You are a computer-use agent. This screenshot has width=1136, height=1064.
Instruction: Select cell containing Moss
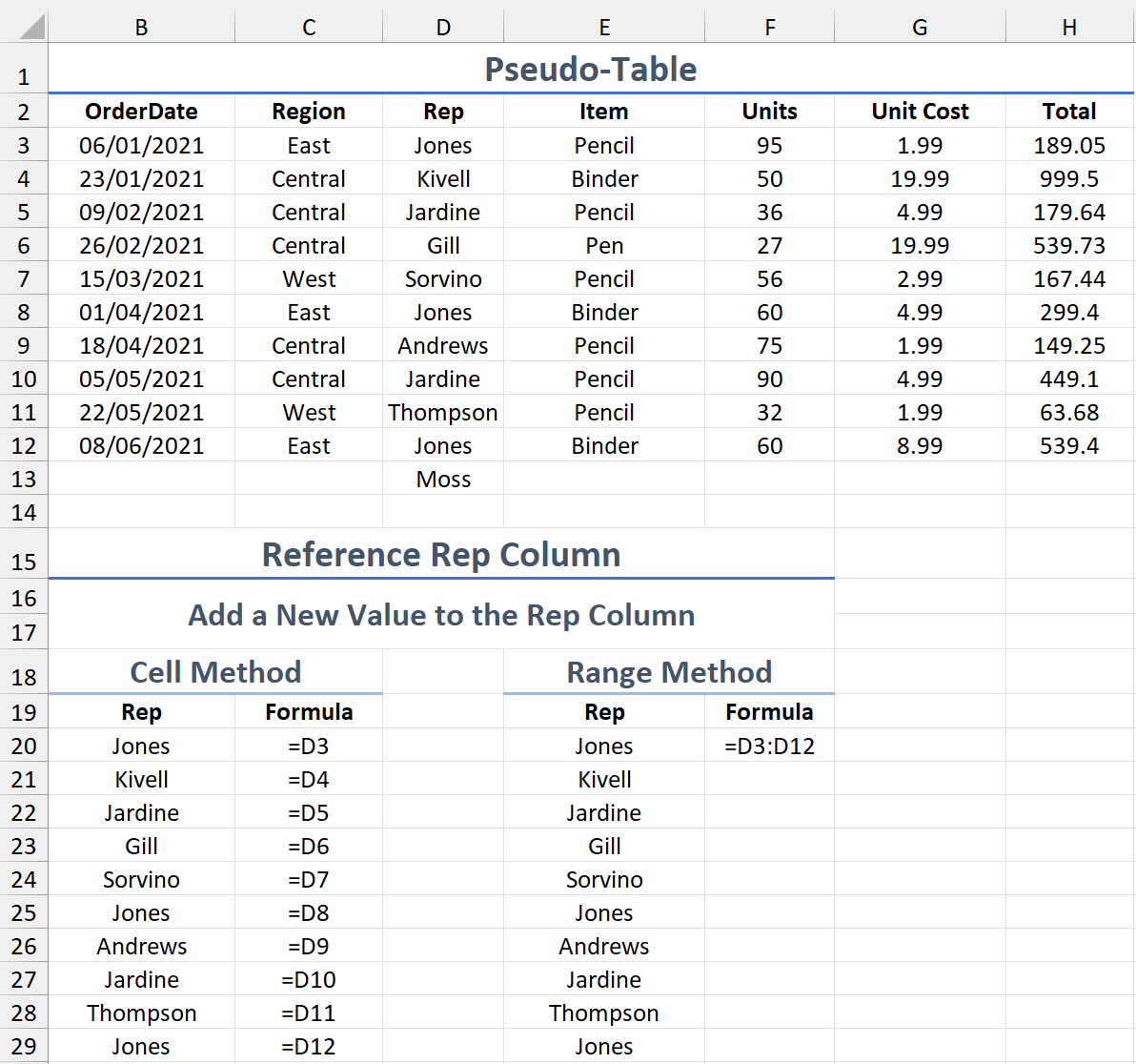[443, 480]
